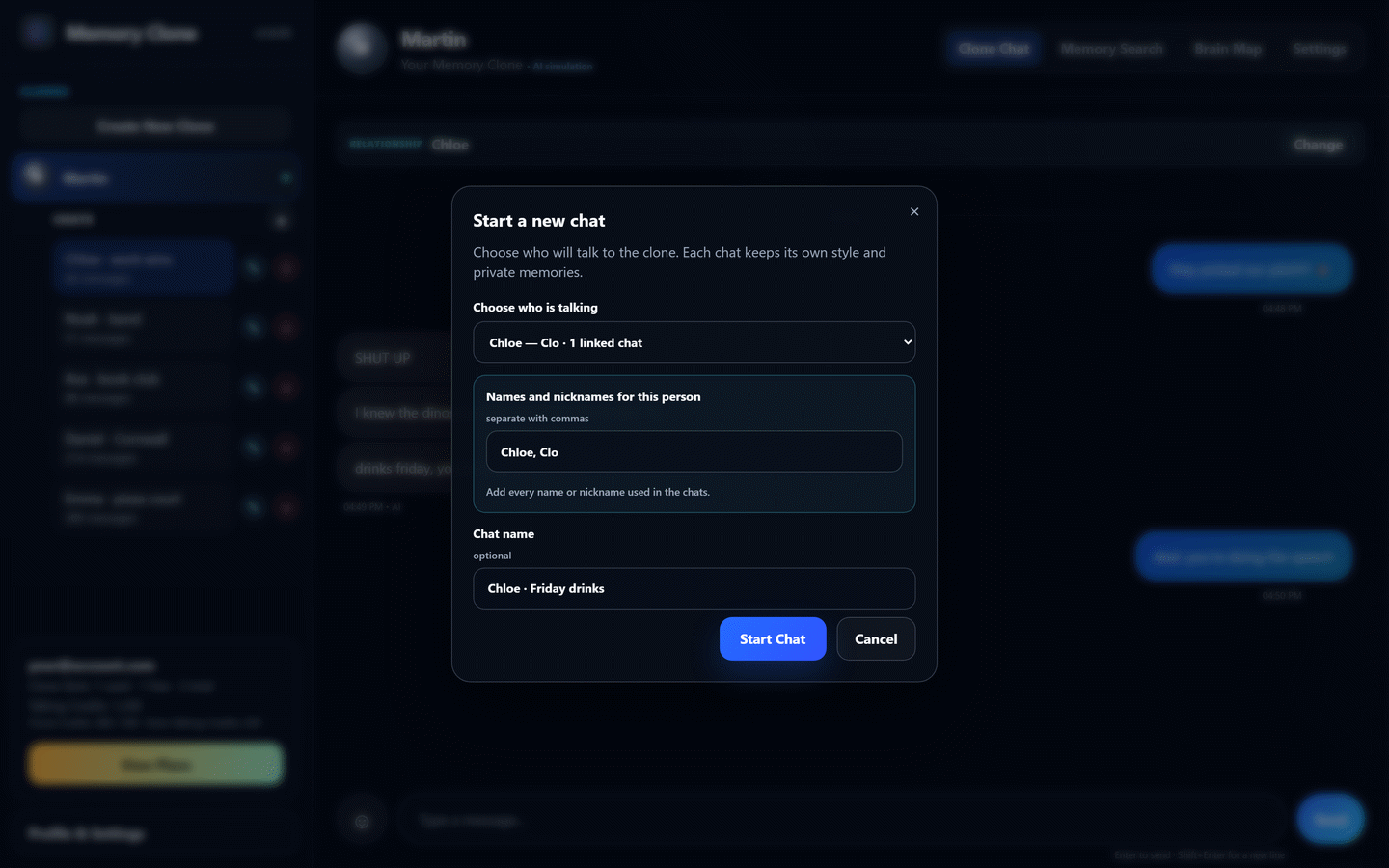1389x868 pixels.
Task: Open Profile & Settings in sidebar
Action: (x=155, y=833)
